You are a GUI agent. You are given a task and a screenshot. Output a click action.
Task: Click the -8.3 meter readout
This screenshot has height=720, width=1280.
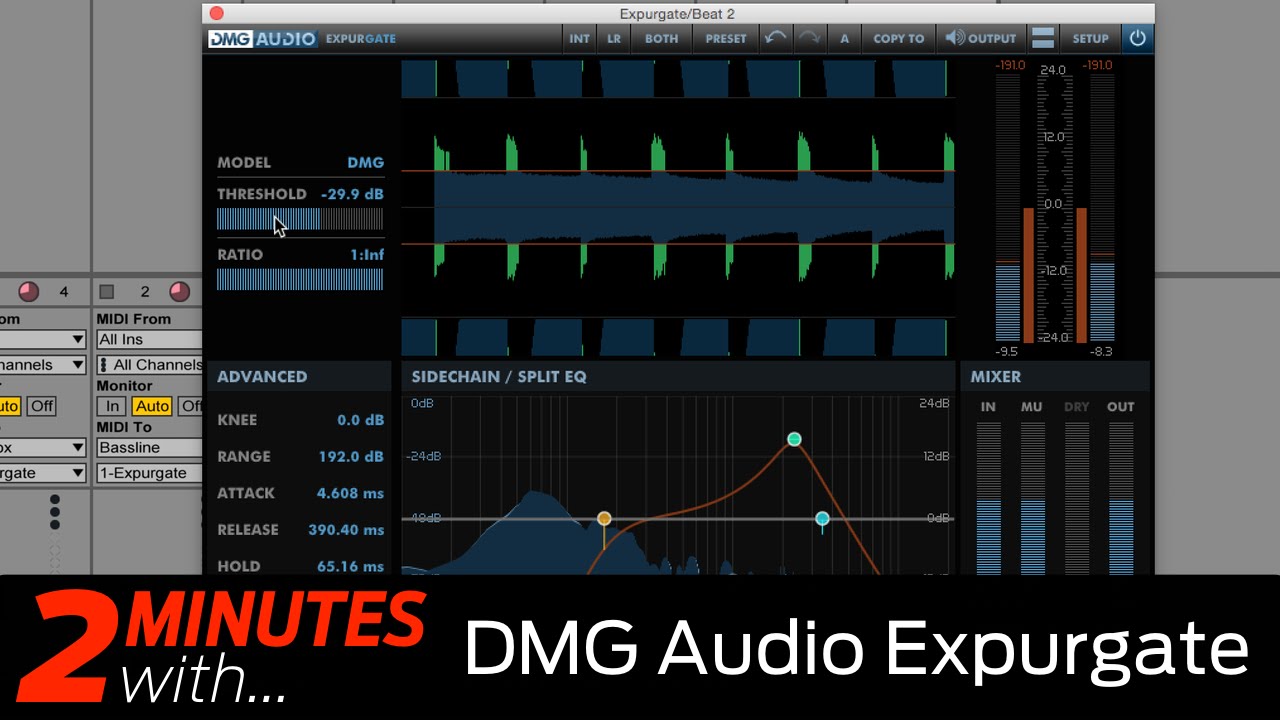[1100, 352]
